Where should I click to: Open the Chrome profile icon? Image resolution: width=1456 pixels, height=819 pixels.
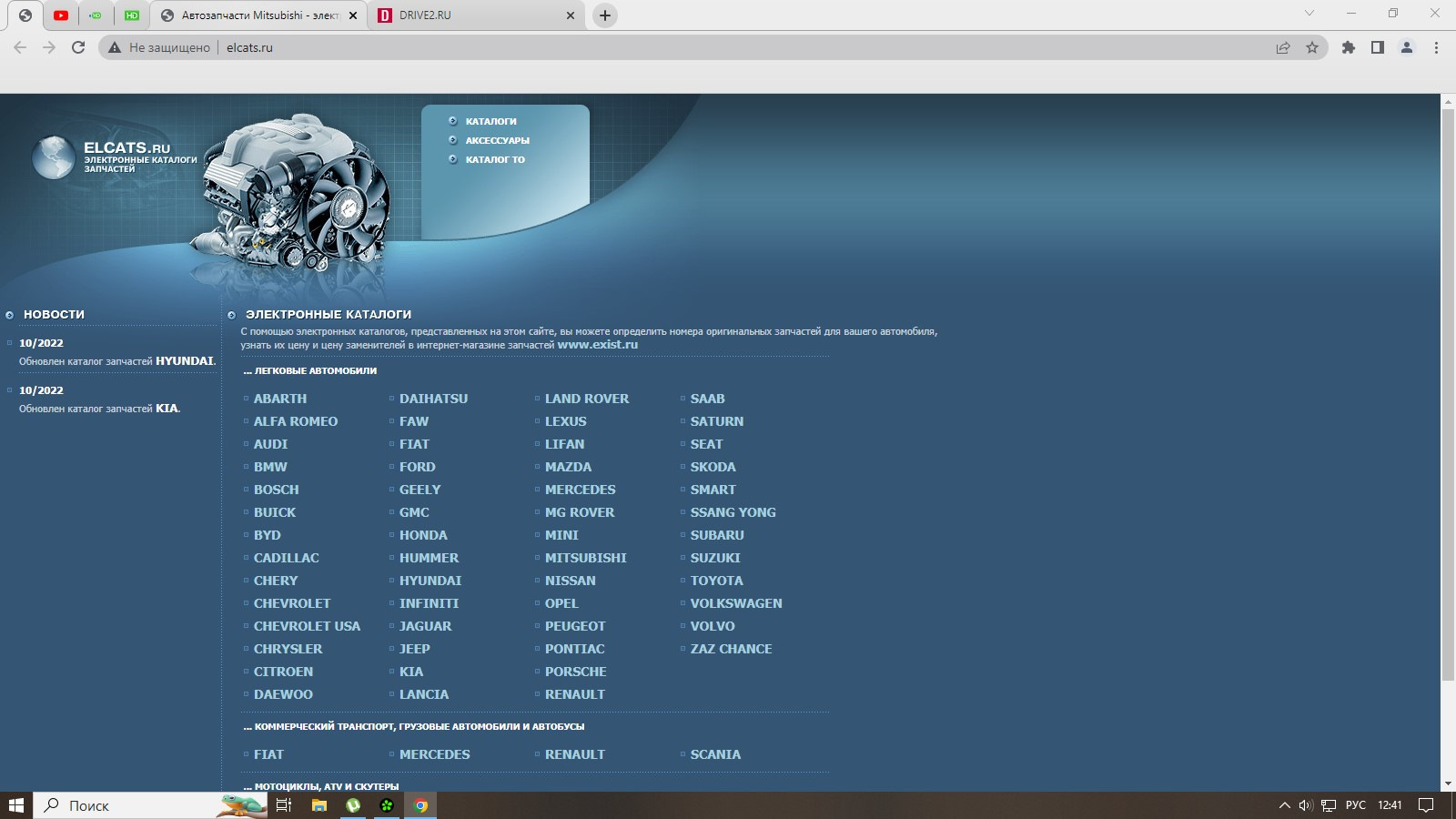[1407, 47]
